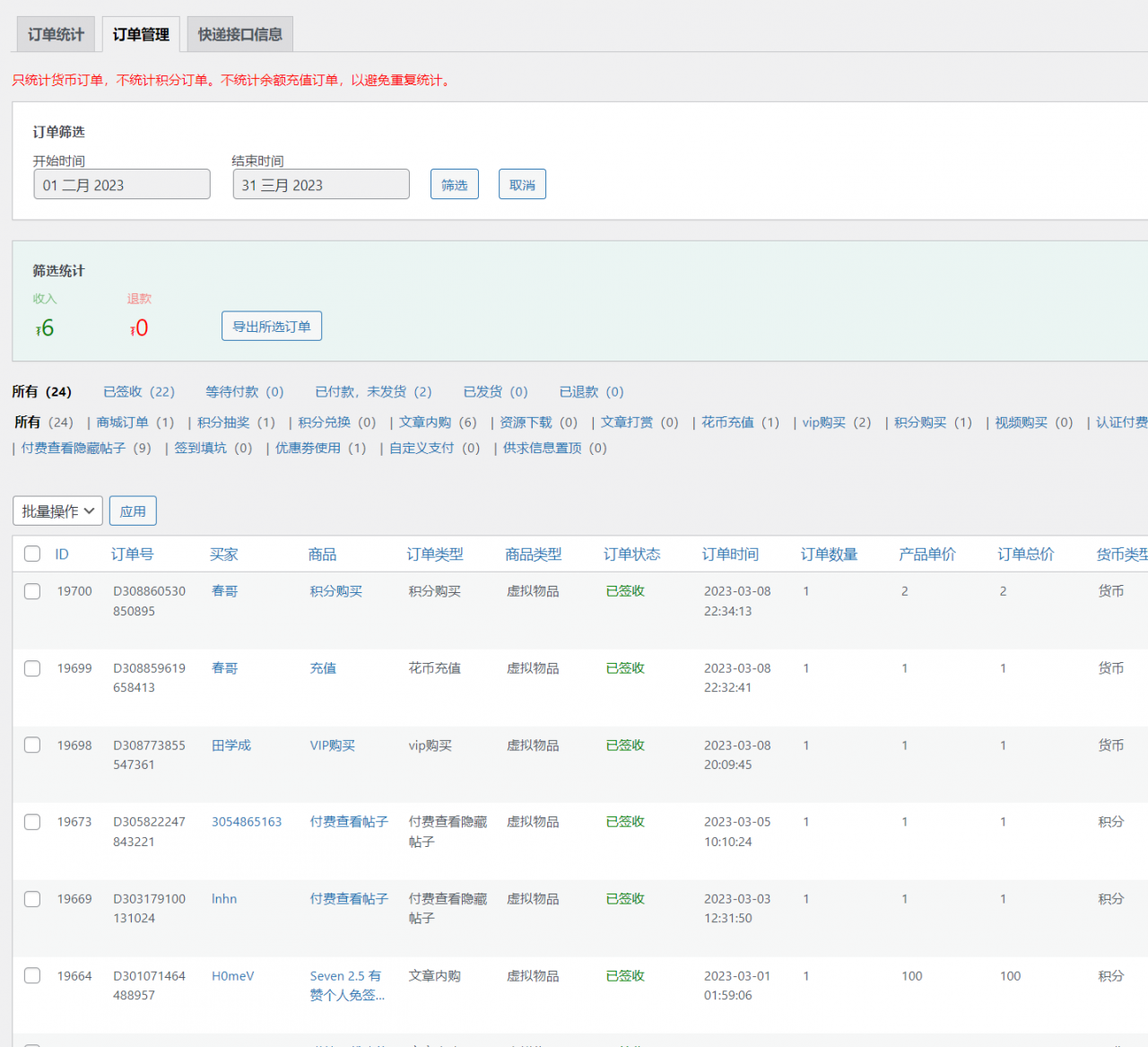Click the 筛选 button

(455, 185)
